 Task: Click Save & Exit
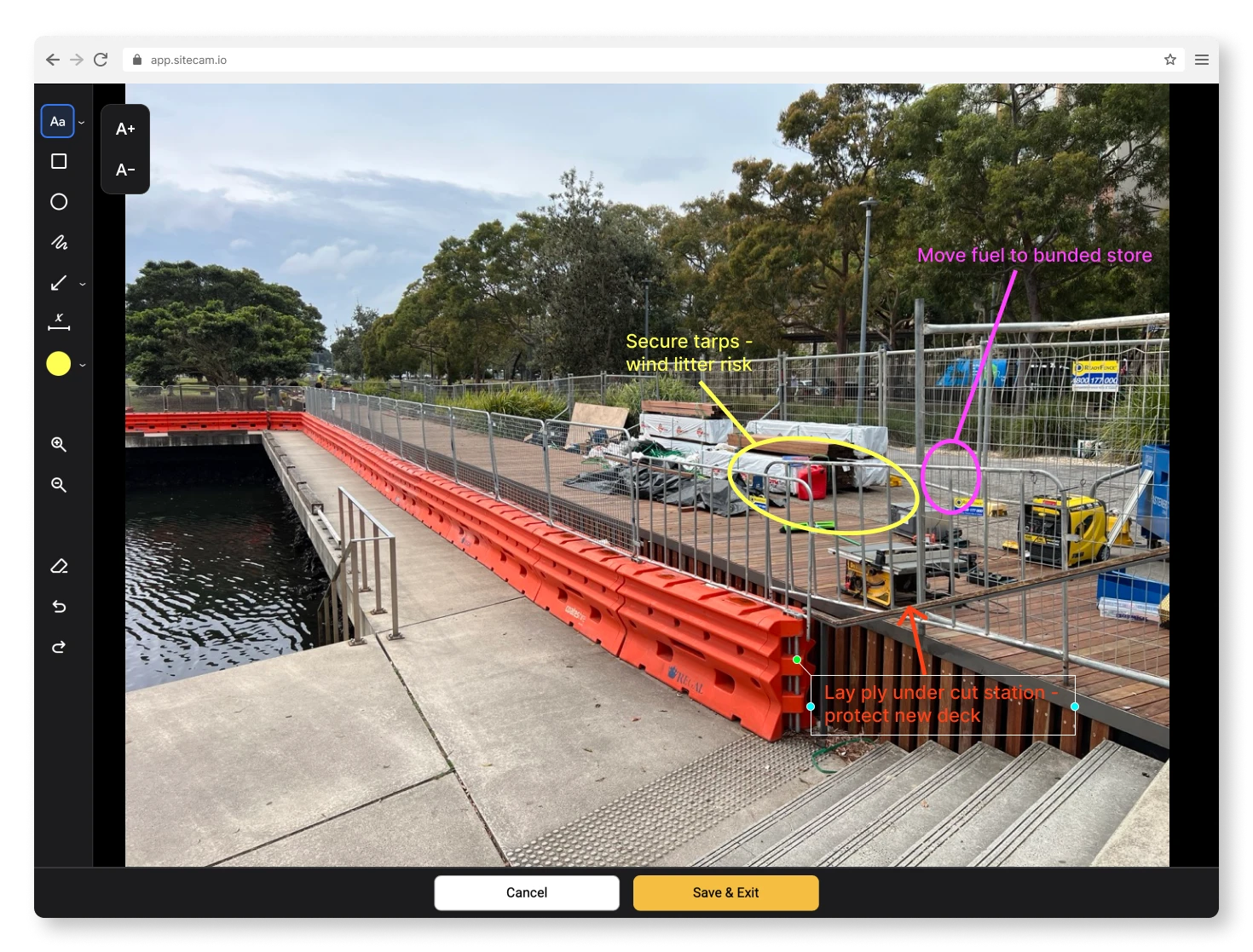725,892
